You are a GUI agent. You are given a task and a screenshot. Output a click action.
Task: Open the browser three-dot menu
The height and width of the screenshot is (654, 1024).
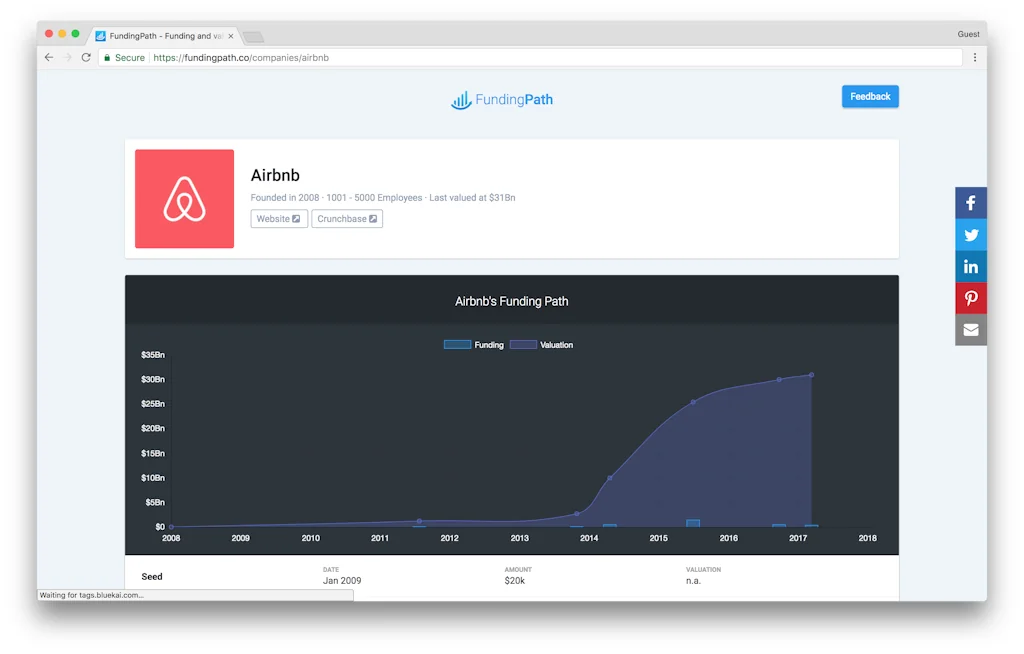tap(975, 57)
